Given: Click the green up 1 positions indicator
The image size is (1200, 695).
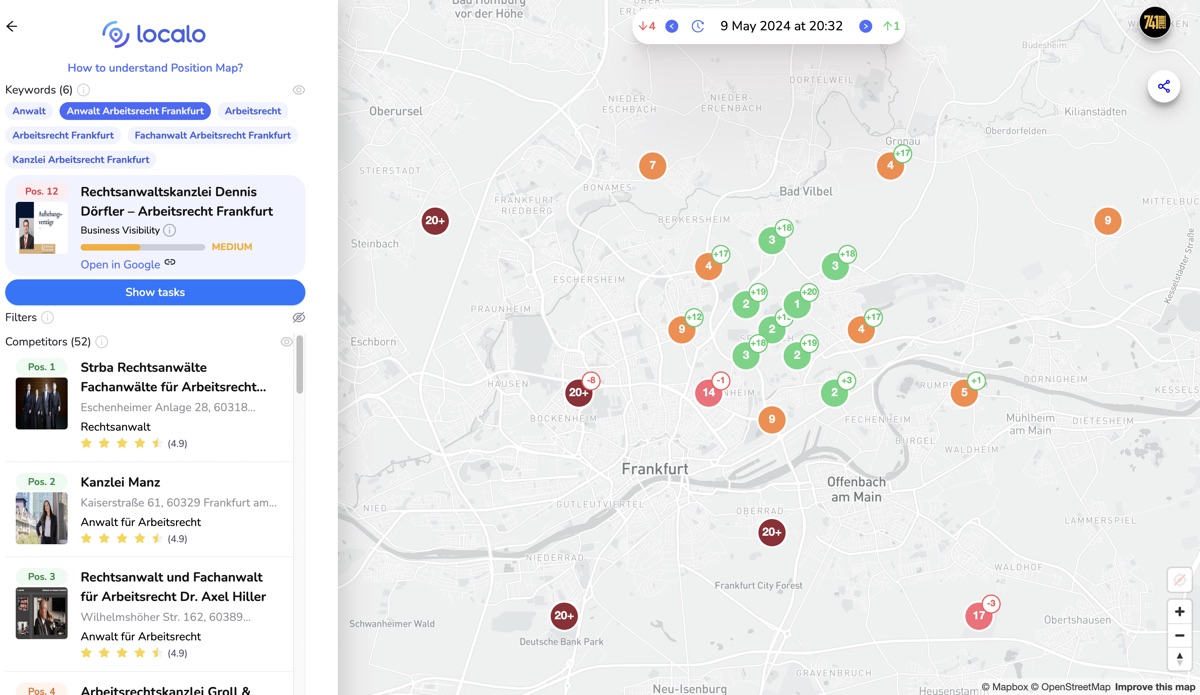Looking at the screenshot, I should (891, 26).
